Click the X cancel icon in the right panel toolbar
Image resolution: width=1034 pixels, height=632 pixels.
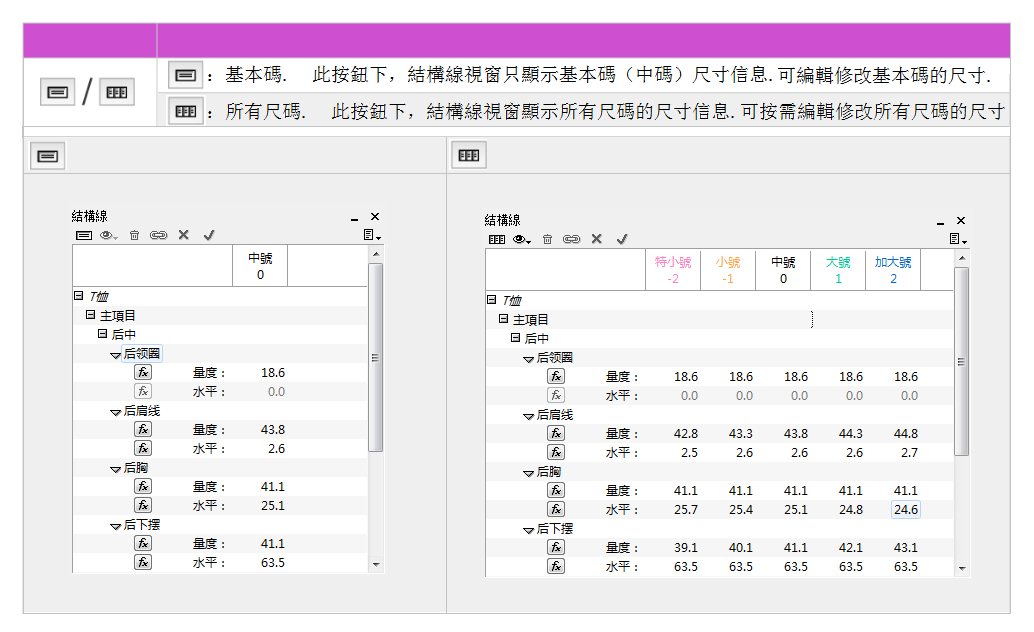coord(596,239)
